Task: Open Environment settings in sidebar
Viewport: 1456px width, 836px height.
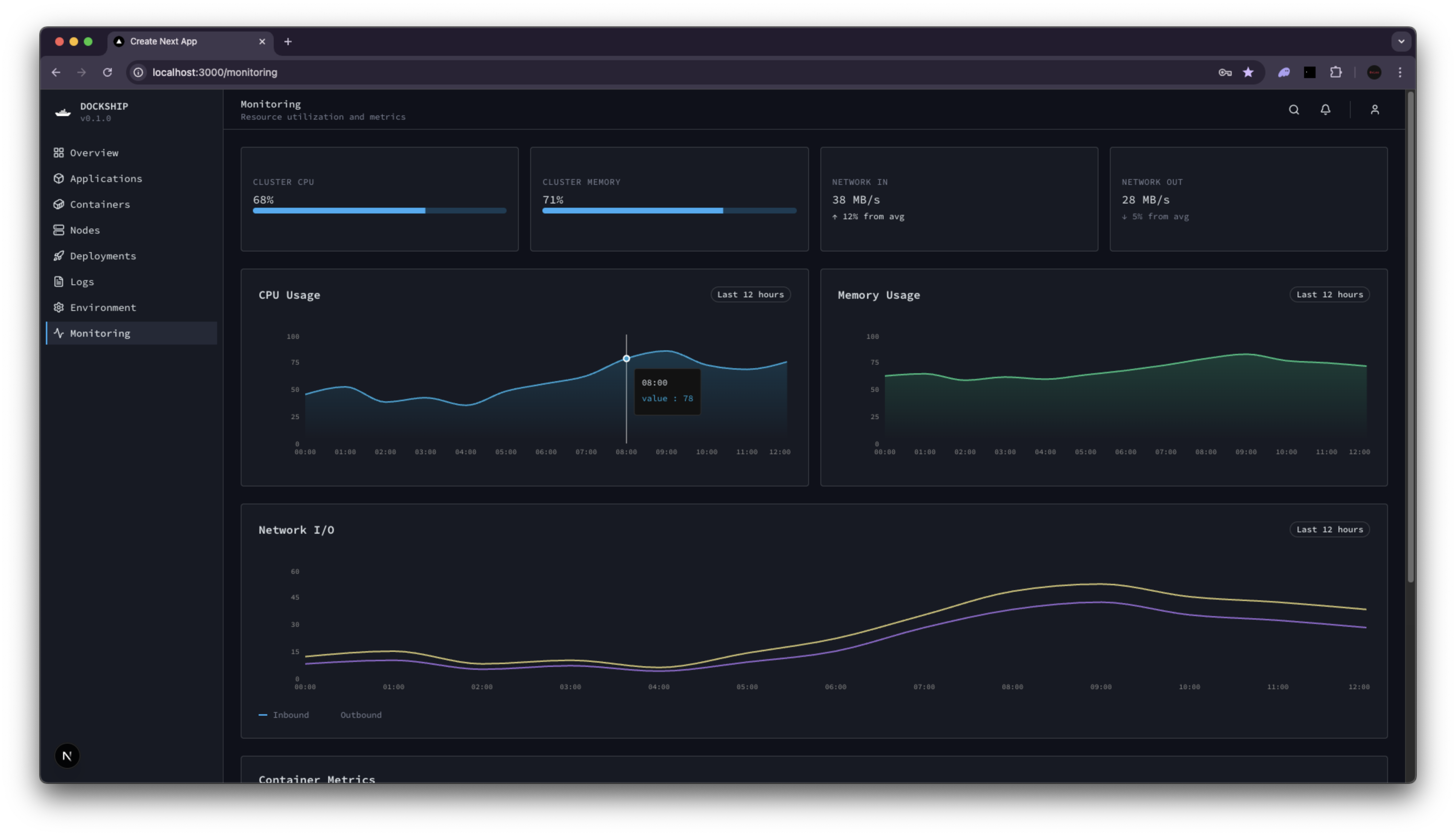Action: pos(131,308)
